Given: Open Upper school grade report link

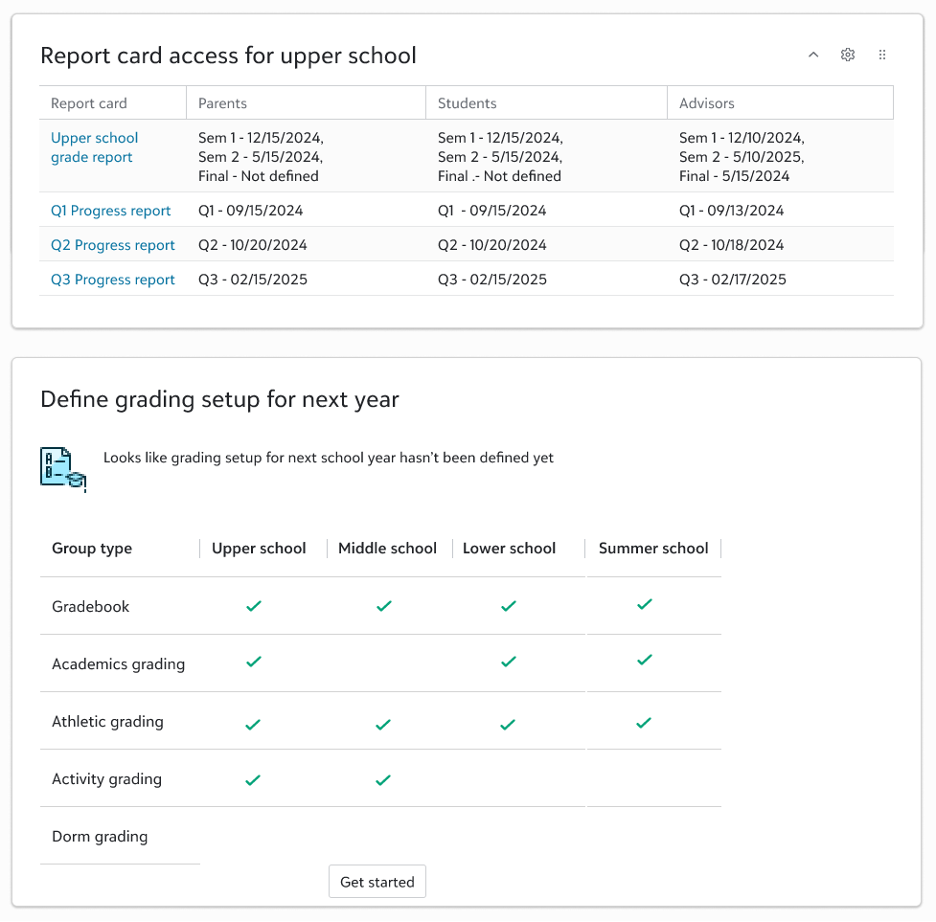Looking at the screenshot, I should pyautogui.click(x=94, y=148).
